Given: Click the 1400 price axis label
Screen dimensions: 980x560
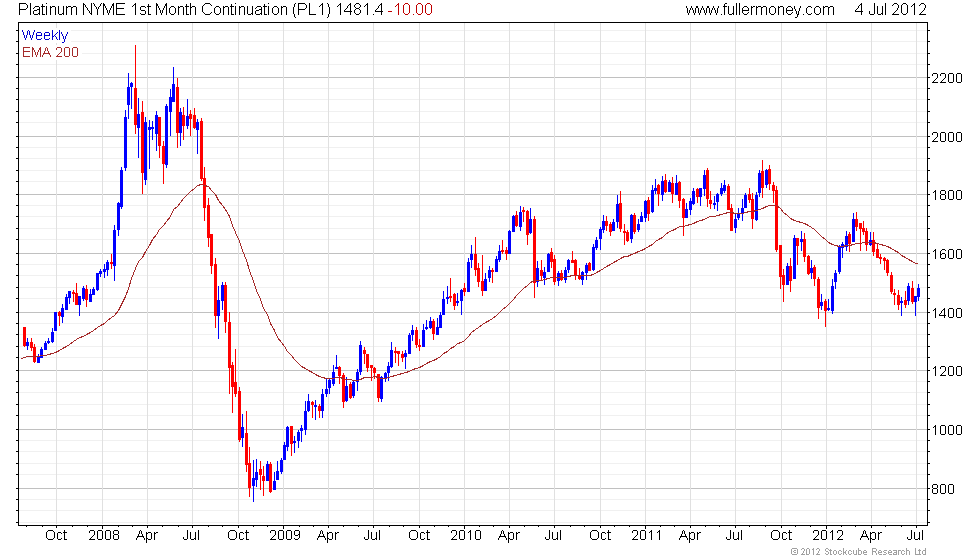Looking at the screenshot, I should click(x=946, y=313).
